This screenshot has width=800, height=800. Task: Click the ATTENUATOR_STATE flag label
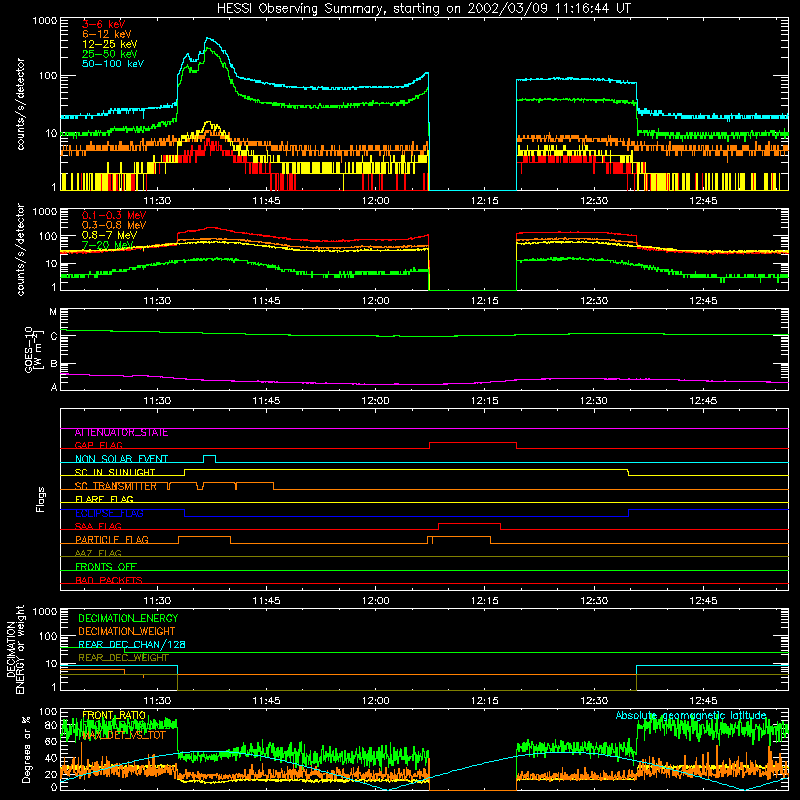pos(121,433)
